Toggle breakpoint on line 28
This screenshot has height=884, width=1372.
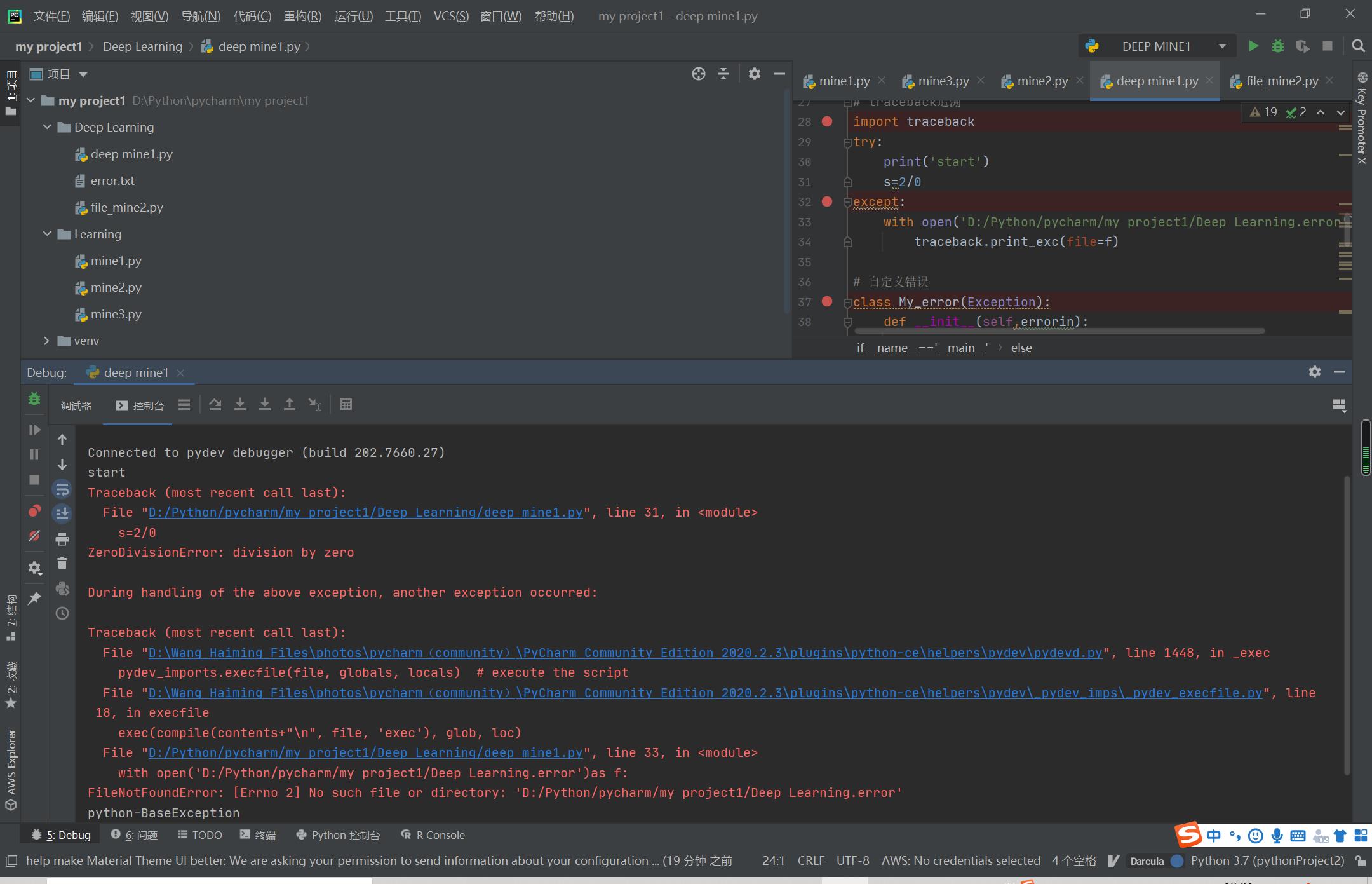tap(827, 121)
